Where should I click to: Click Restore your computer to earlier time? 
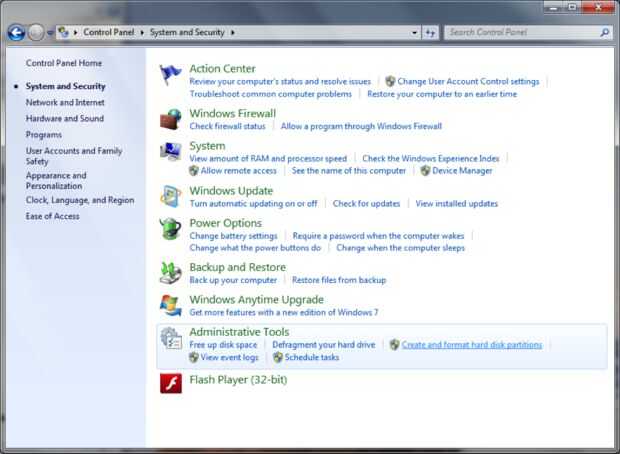442,94
